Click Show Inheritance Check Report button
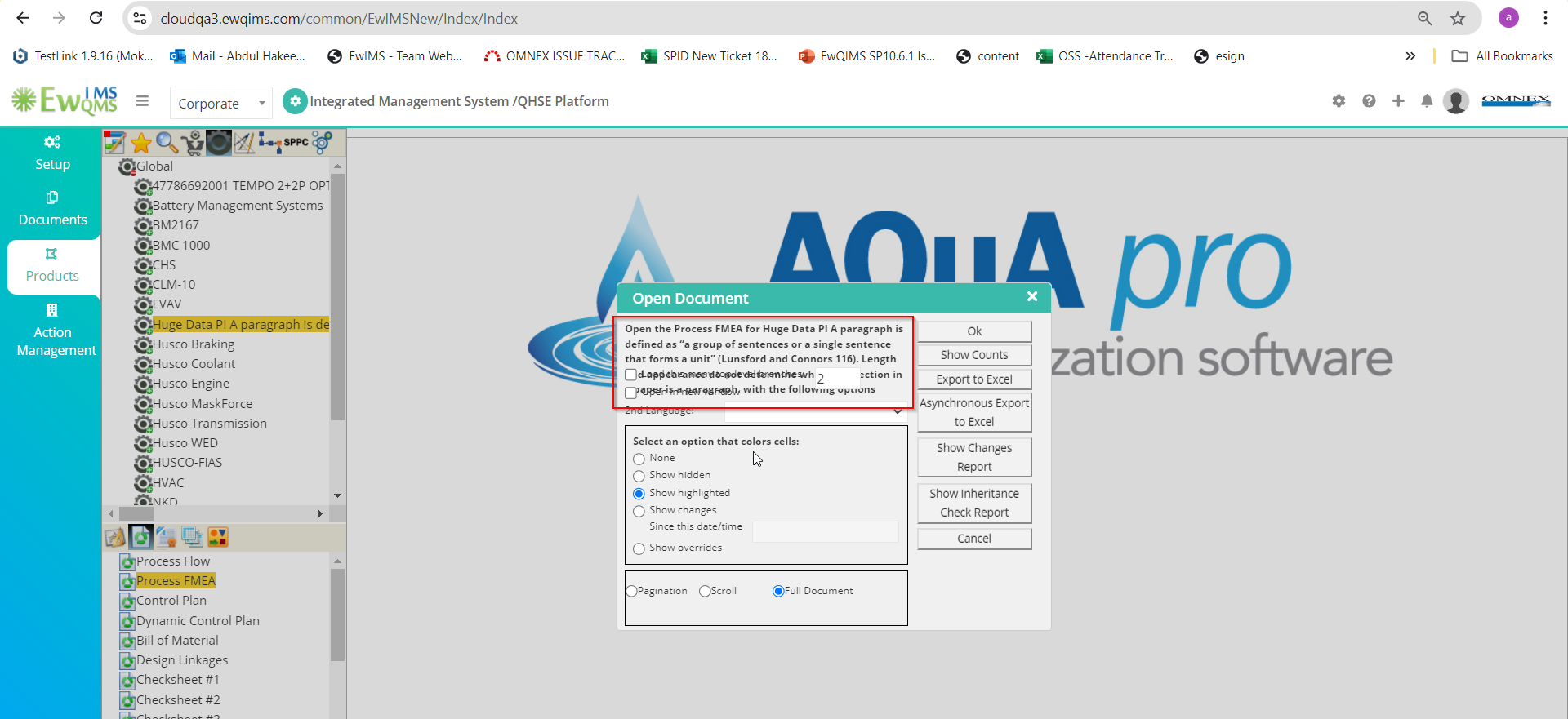Screen dimensions: 1568x719 974,503
